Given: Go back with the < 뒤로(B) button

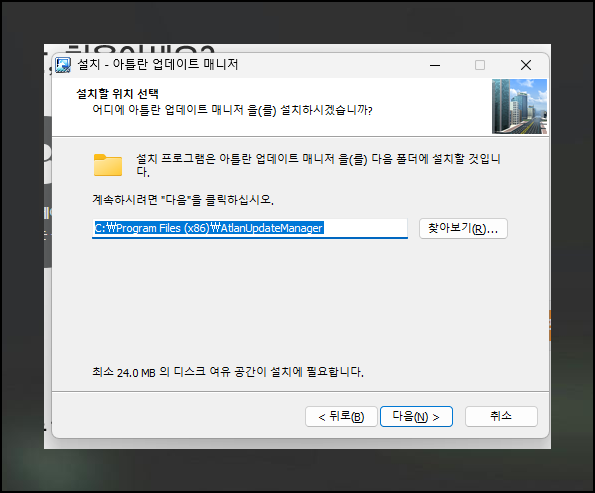Looking at the screenshot, I should coord(341,417).
